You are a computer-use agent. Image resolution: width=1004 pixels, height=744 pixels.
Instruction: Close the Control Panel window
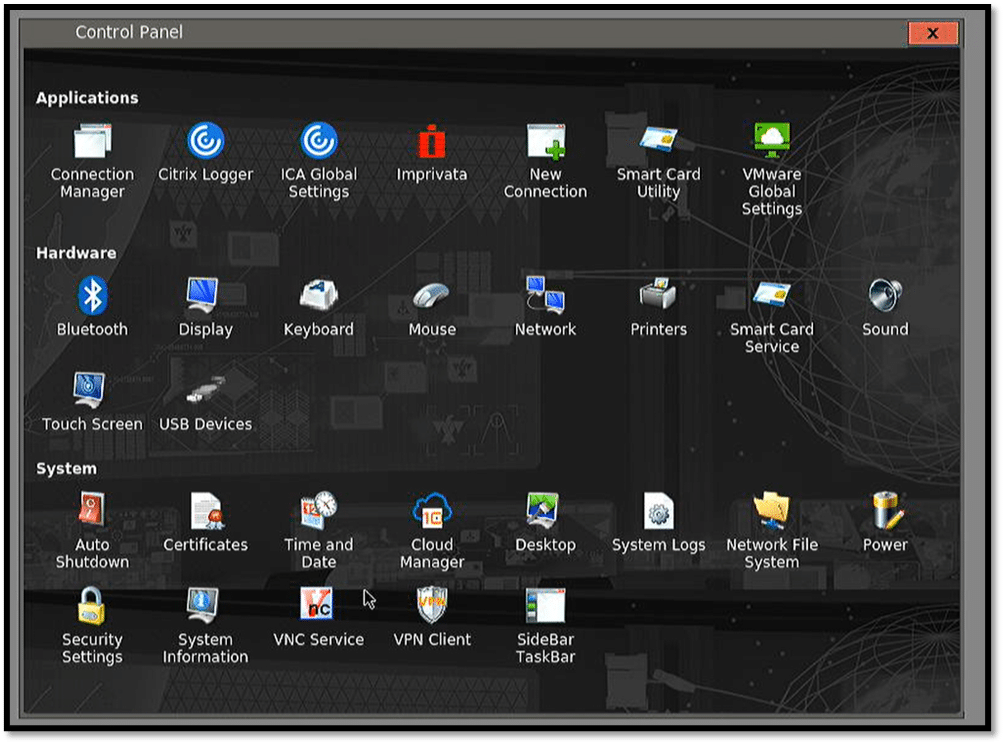[x=933, y=33]
